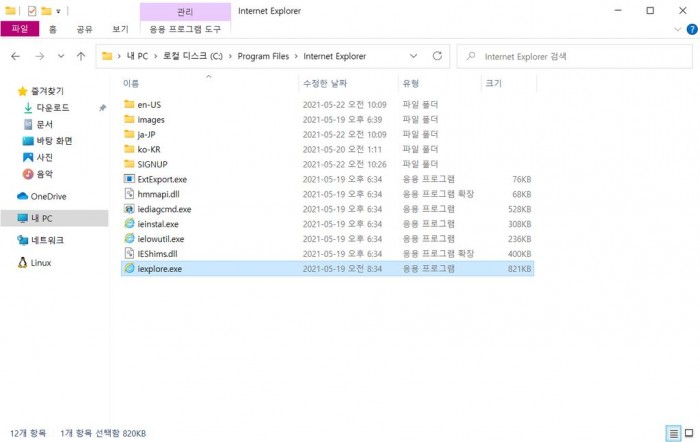This screenshot has width=700, height=442.
Task: Open the 공유 ribbon tab
Action: [x=84, y=29]
